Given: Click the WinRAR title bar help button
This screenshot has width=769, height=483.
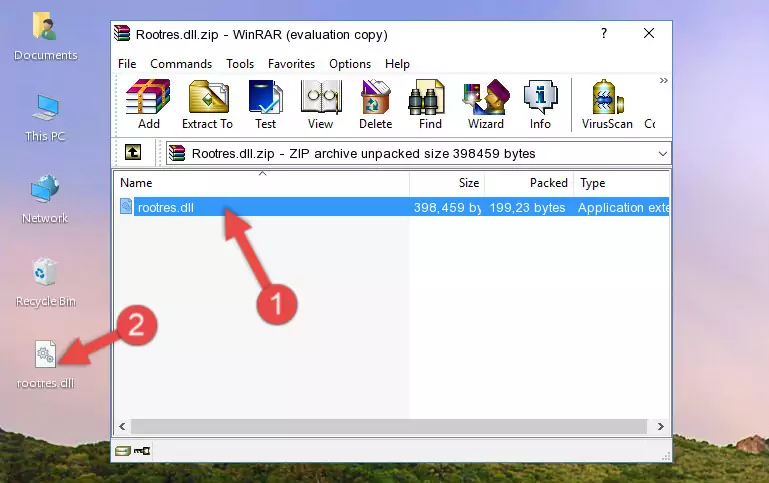Looking at the screenshot, I should [604, 33].
